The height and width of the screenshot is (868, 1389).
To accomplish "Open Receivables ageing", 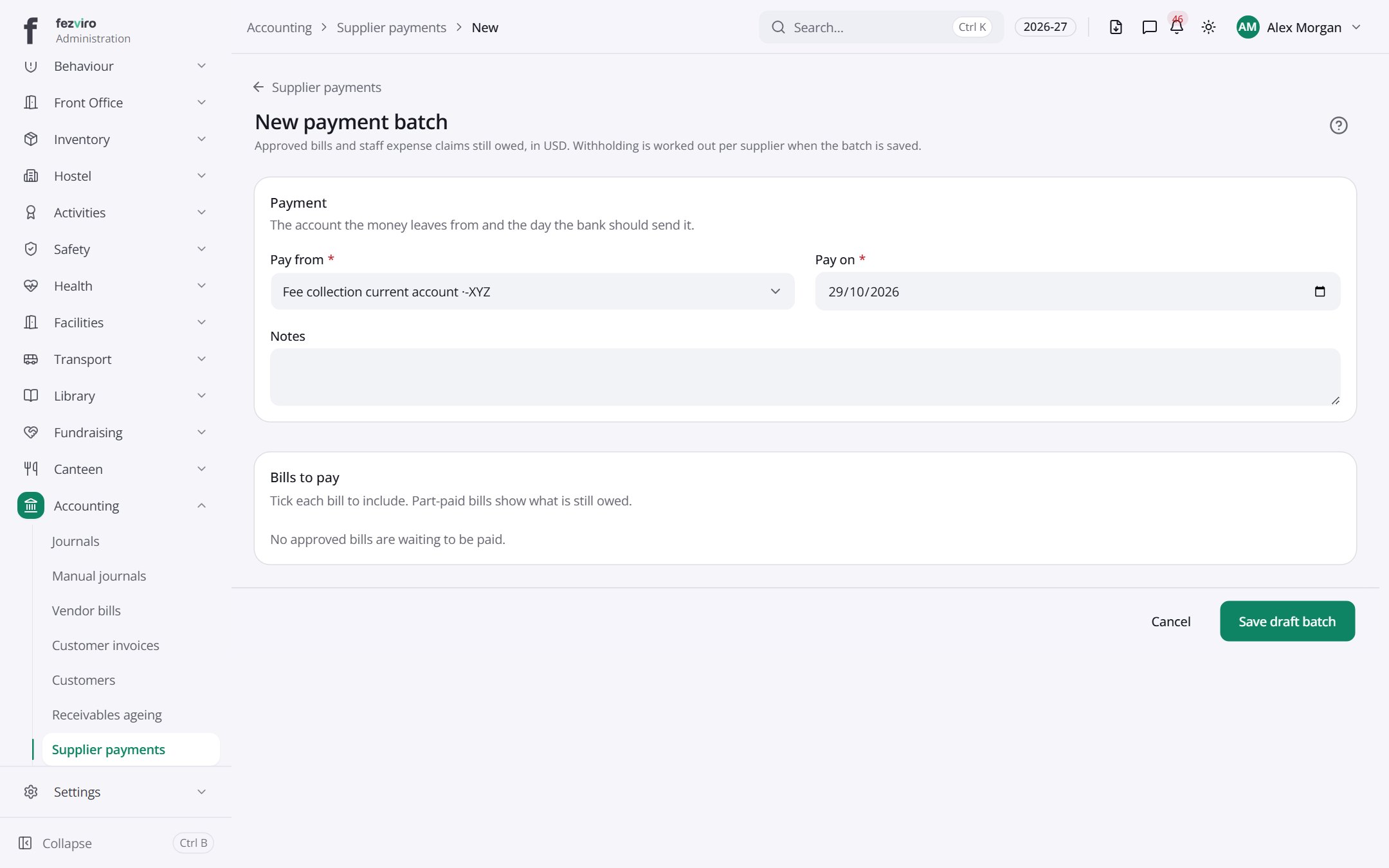I will [107, 715].
